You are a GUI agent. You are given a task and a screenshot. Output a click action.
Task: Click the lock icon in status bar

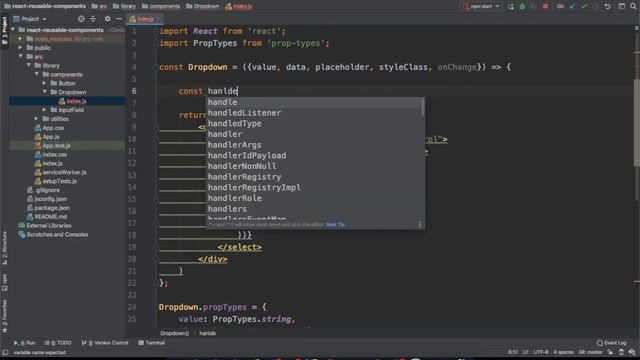click(x=610, y=352)
